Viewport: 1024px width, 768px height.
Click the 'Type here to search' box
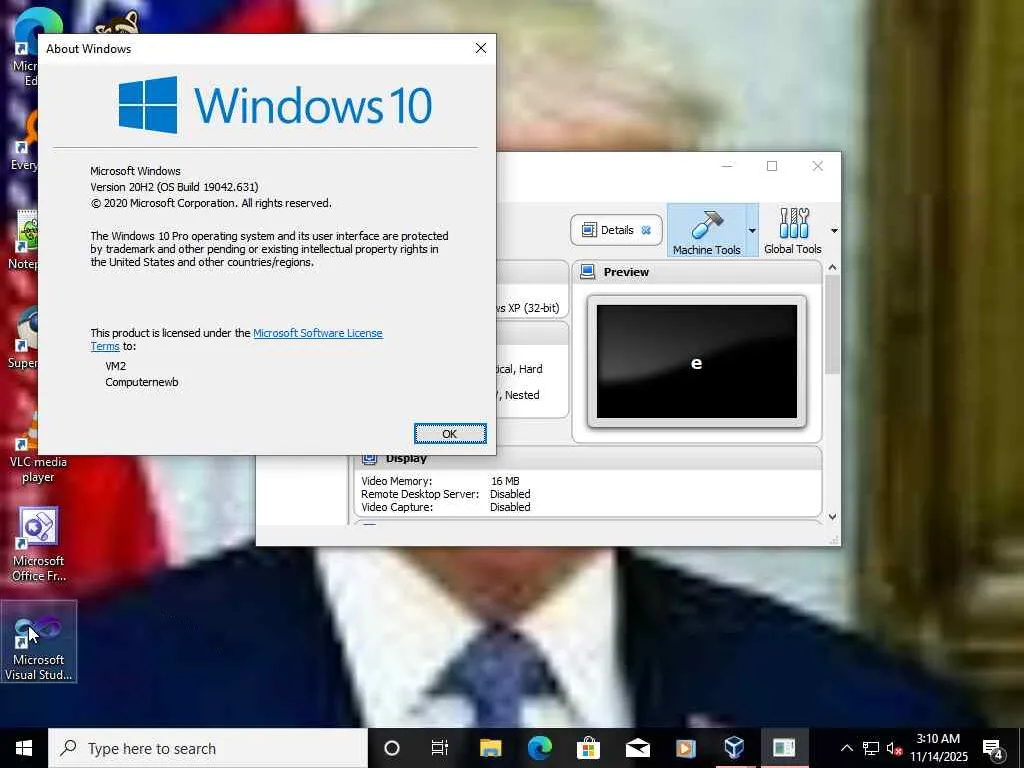pos(208,748)
